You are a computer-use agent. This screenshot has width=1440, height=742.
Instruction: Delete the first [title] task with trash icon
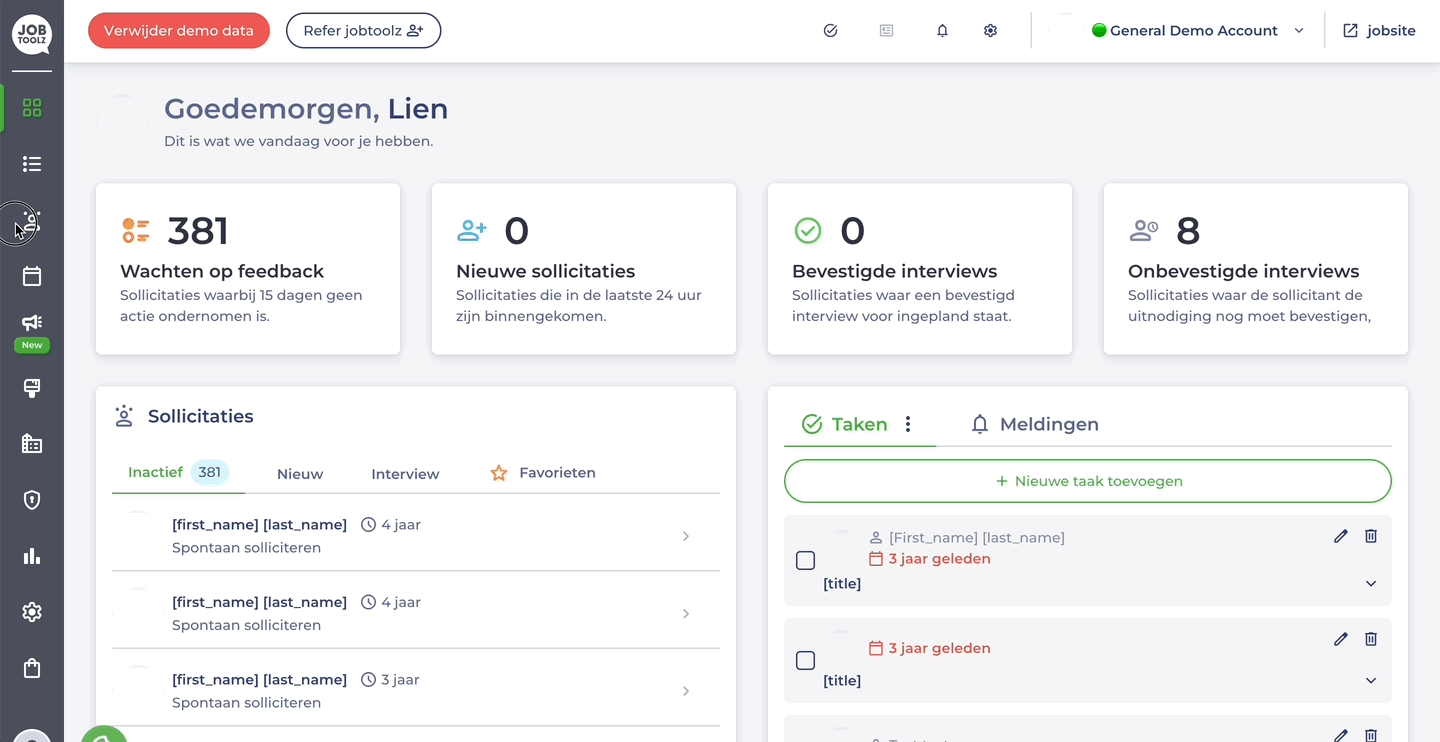(1371, 536)
